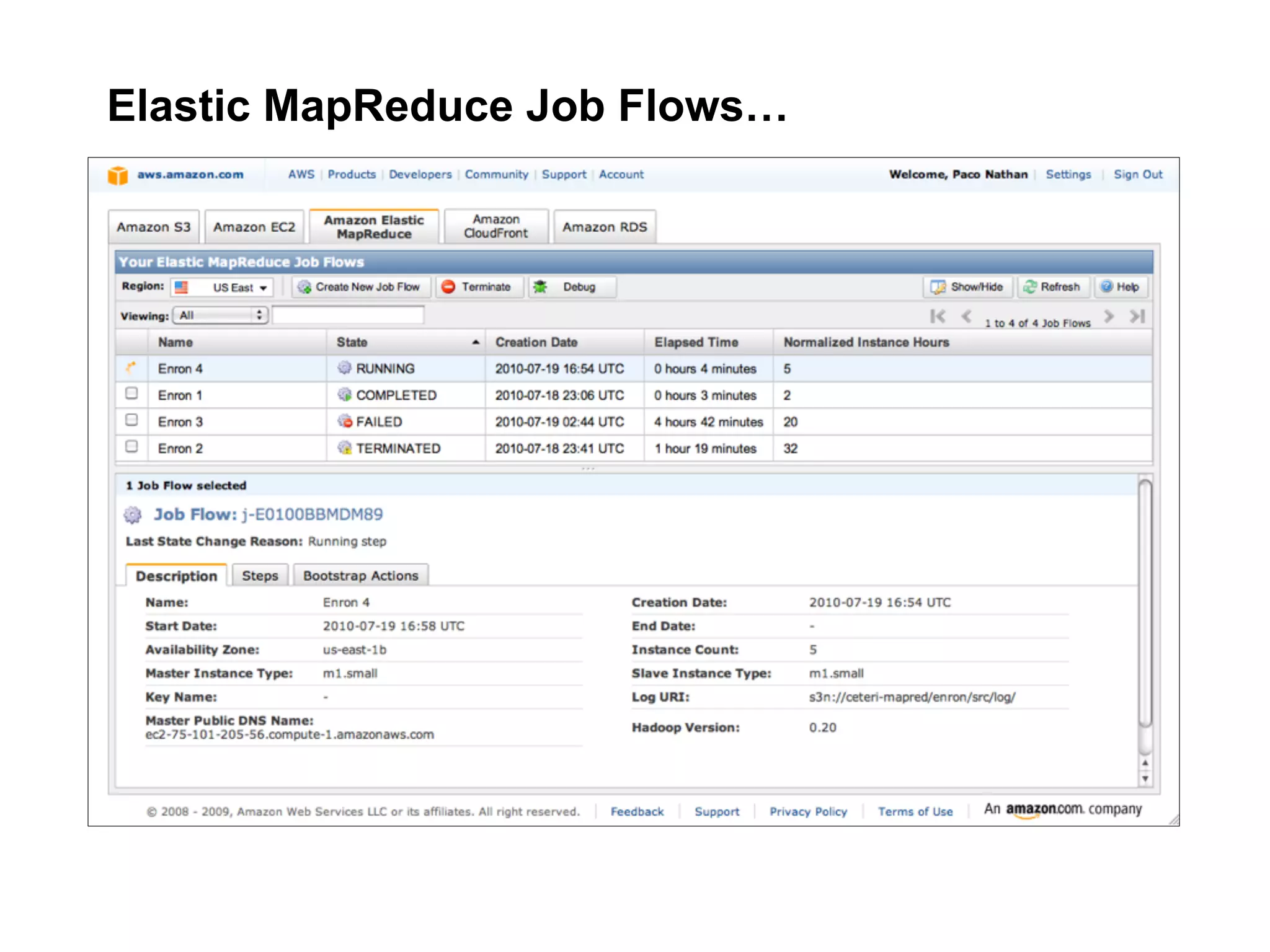Click the gear icon beside Job Flow ID

point(132,515)
